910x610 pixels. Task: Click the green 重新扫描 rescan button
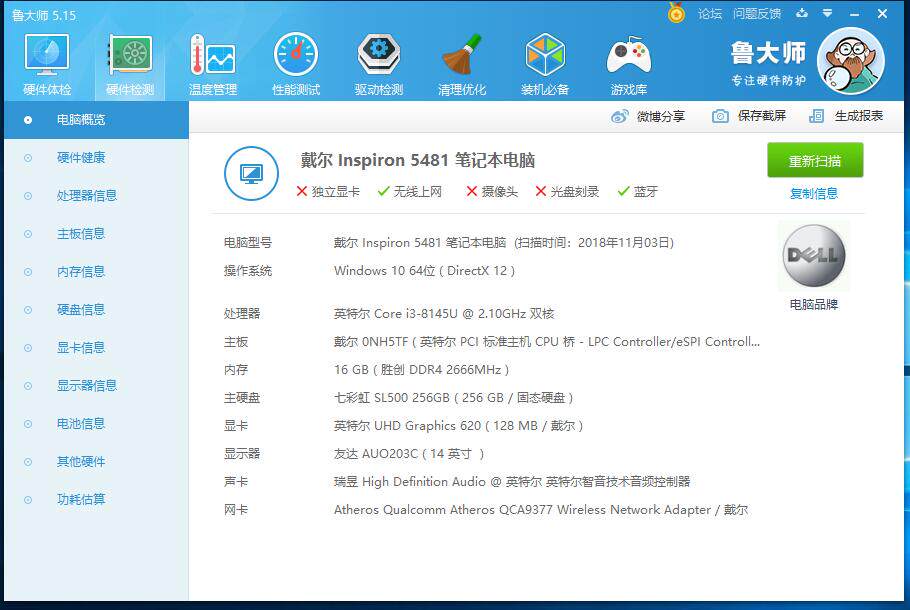815,160
